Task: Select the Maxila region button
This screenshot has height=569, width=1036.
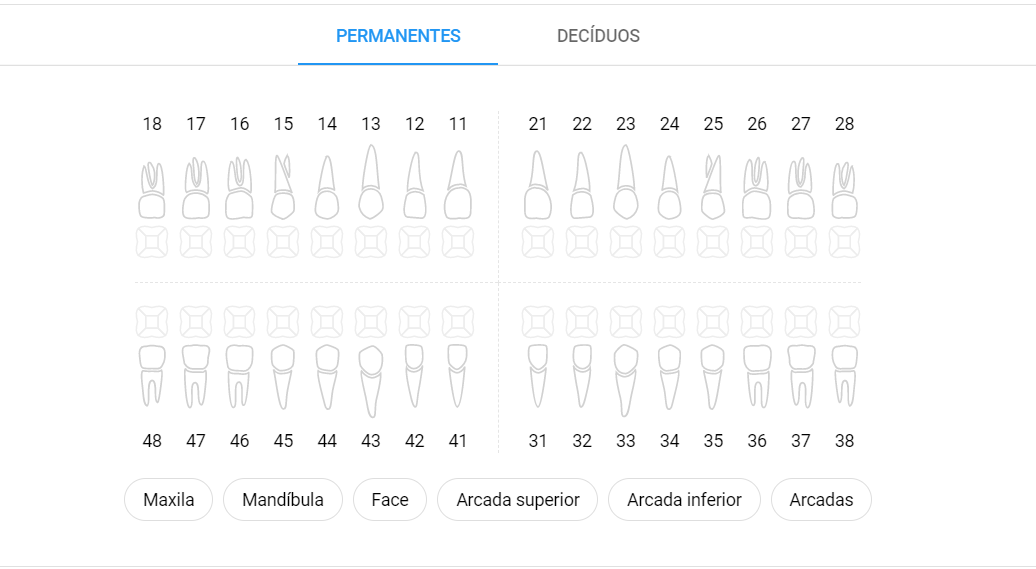Action: (x=168, y=500)
